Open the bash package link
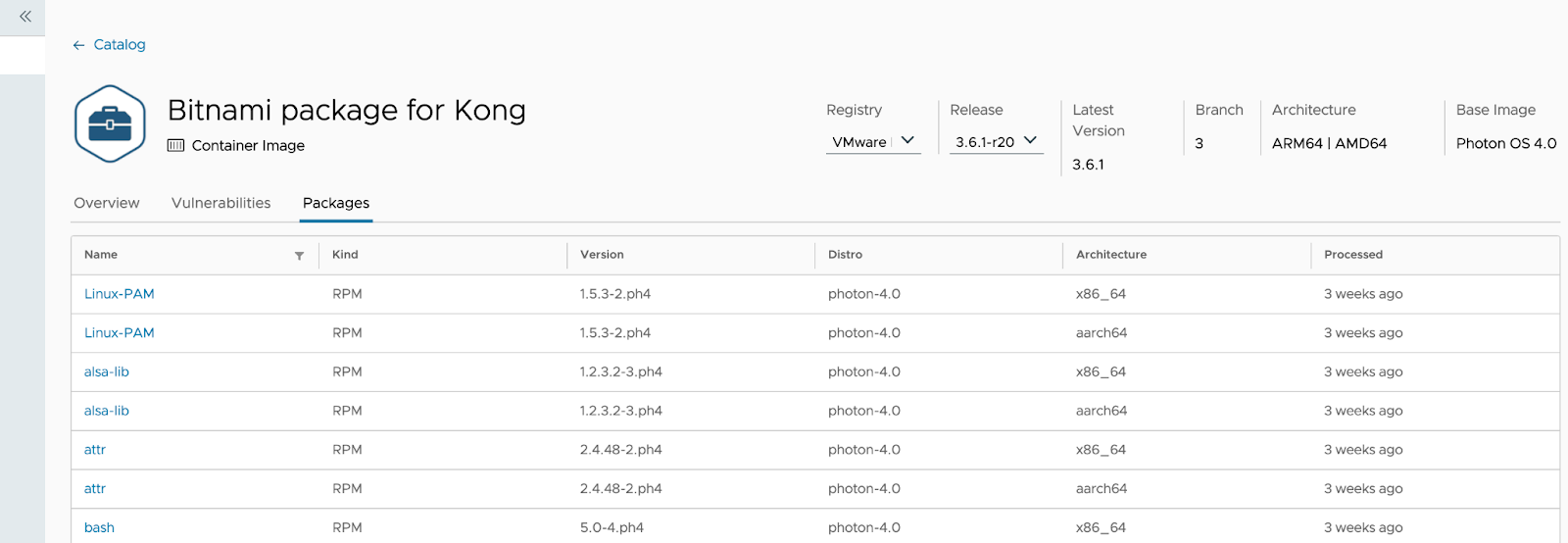The height and width of the screenshot is (543, 1568). (x=99, y=527)
